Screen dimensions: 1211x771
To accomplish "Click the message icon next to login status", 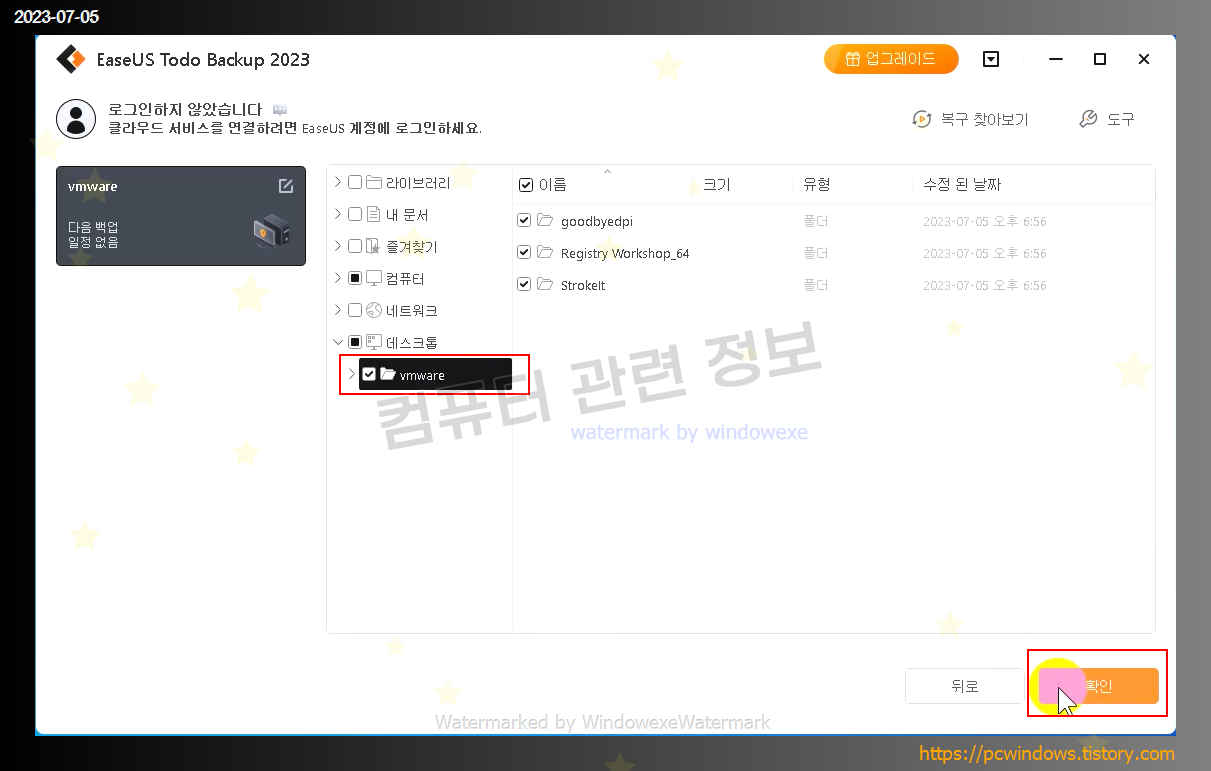I will coord(280,109).
